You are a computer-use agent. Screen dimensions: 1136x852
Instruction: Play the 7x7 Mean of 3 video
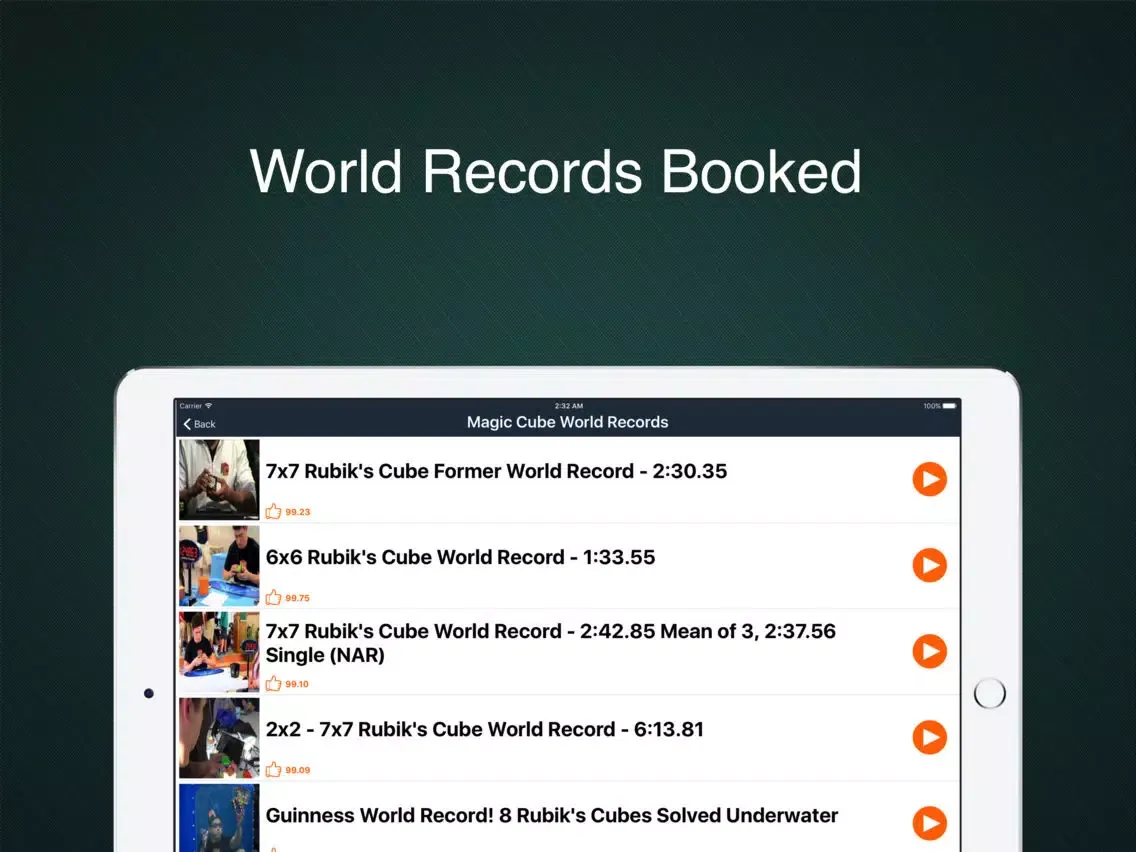pos(929,651)
